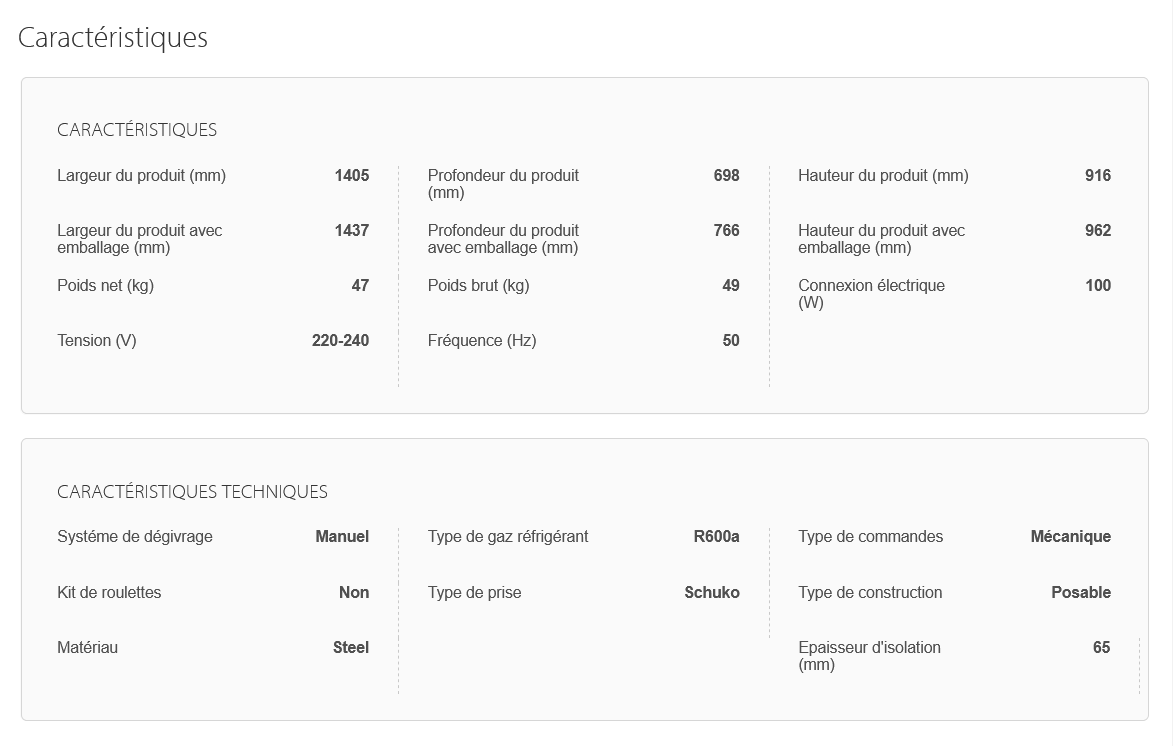Select the CARACTÉRISTIQUES section title
This screenshot has height=746, width=1173.
point(137,129)
